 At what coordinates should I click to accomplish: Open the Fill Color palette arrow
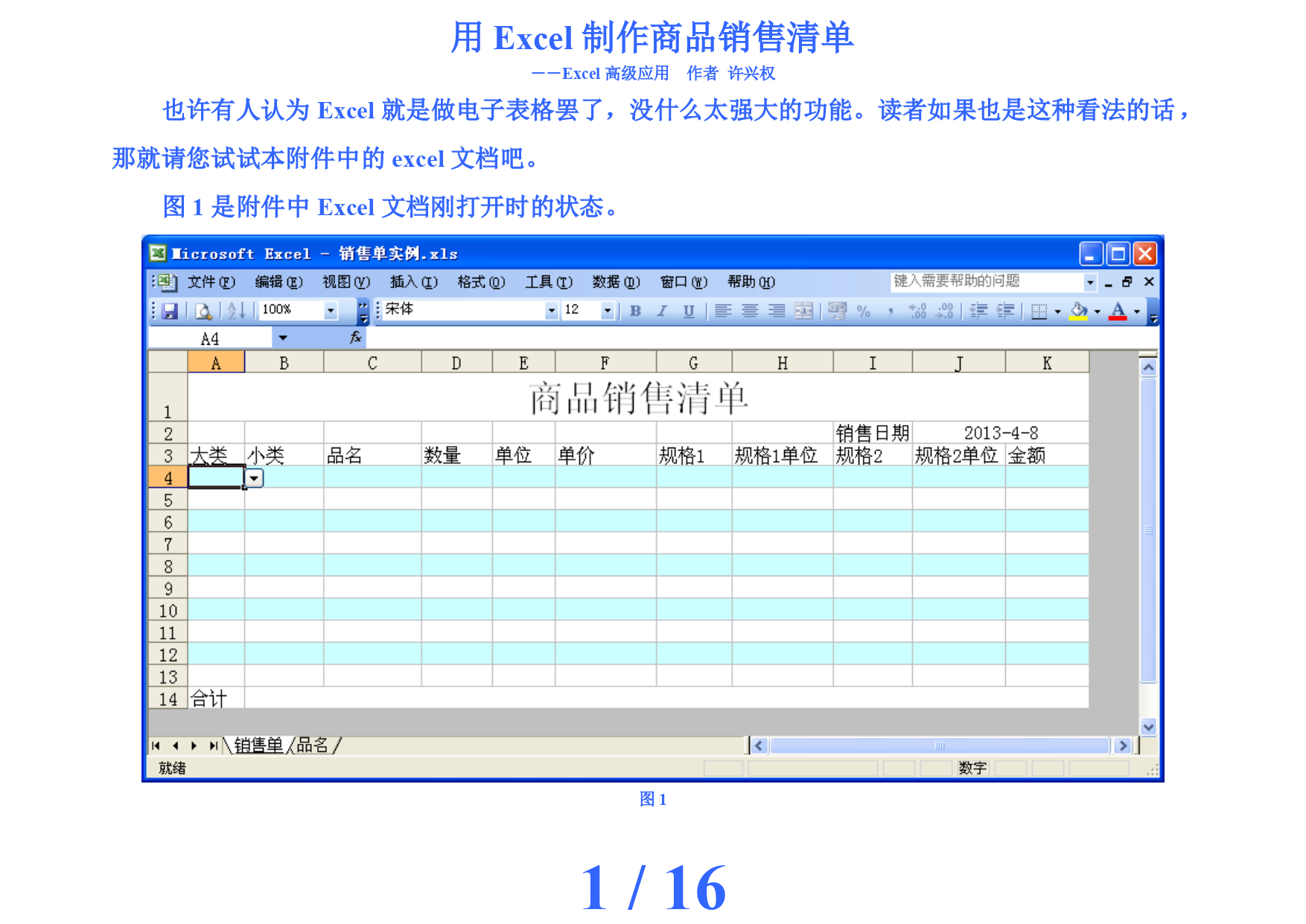click(1097, 311)
